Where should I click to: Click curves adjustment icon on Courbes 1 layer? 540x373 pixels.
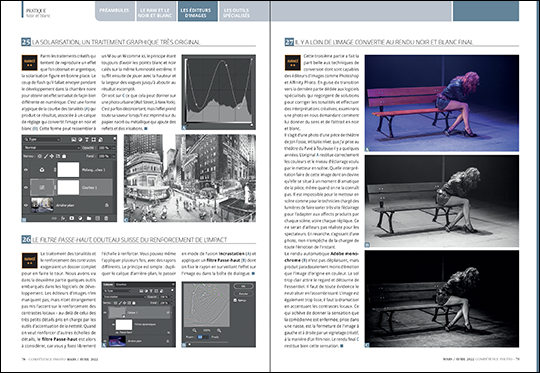pos(42,187)
